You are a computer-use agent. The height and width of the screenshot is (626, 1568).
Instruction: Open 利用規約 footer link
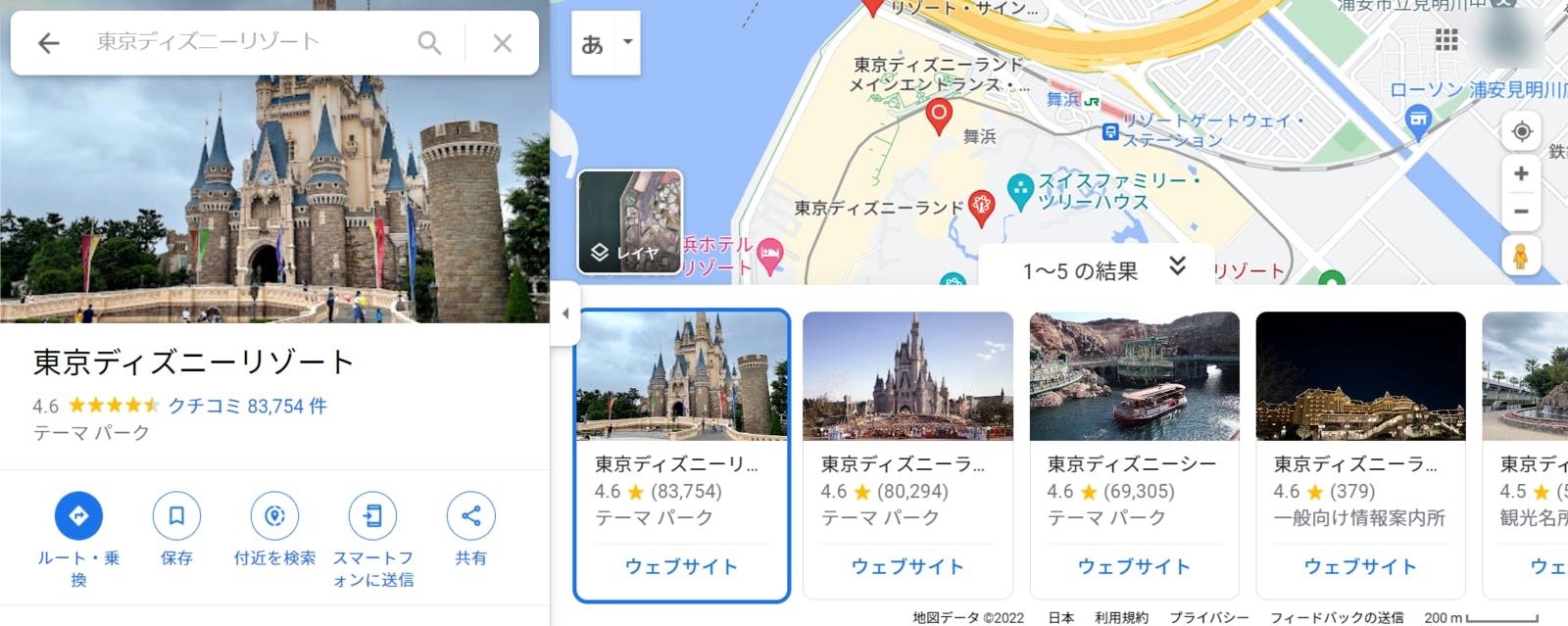point(1121,617)
